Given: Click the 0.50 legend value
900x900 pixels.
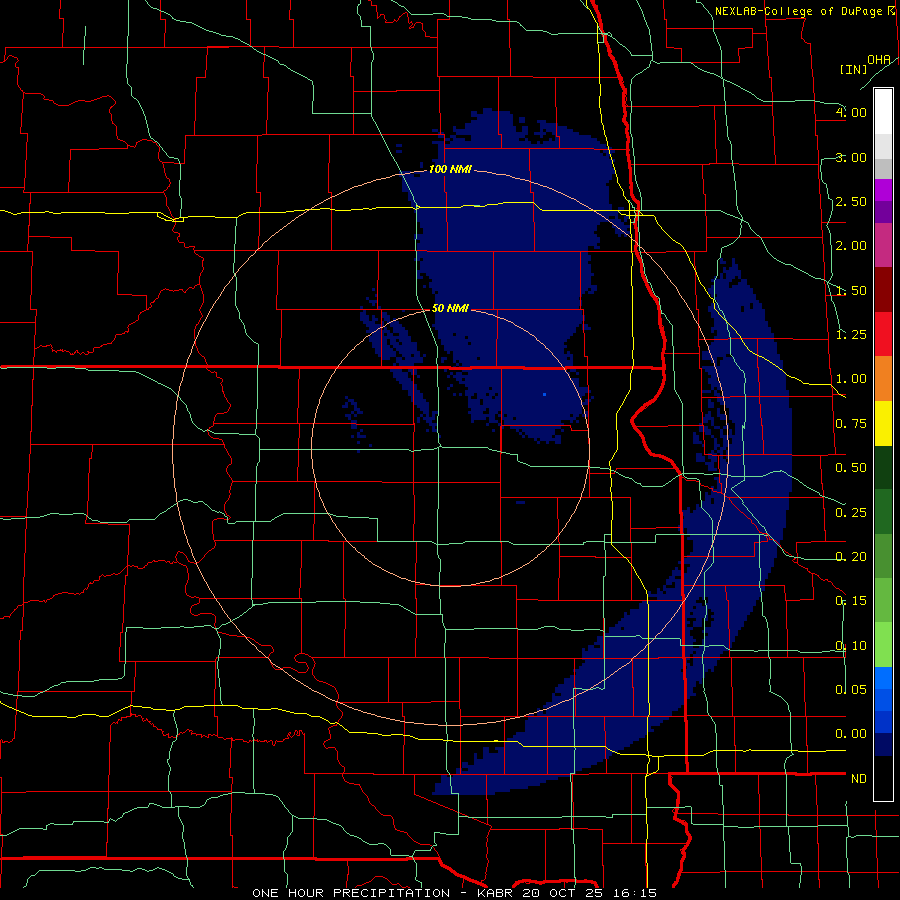Looking at the screenshot, I should [x=851, y=468].
